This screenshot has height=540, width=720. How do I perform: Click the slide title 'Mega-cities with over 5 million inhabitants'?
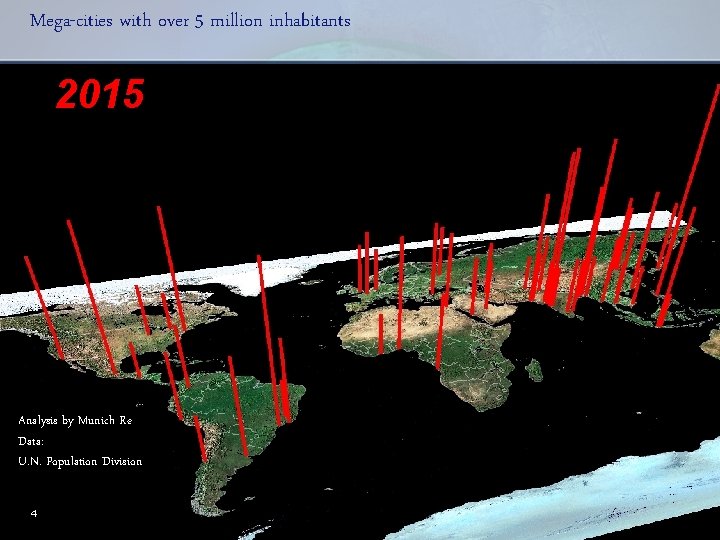(x=190, y=21)
